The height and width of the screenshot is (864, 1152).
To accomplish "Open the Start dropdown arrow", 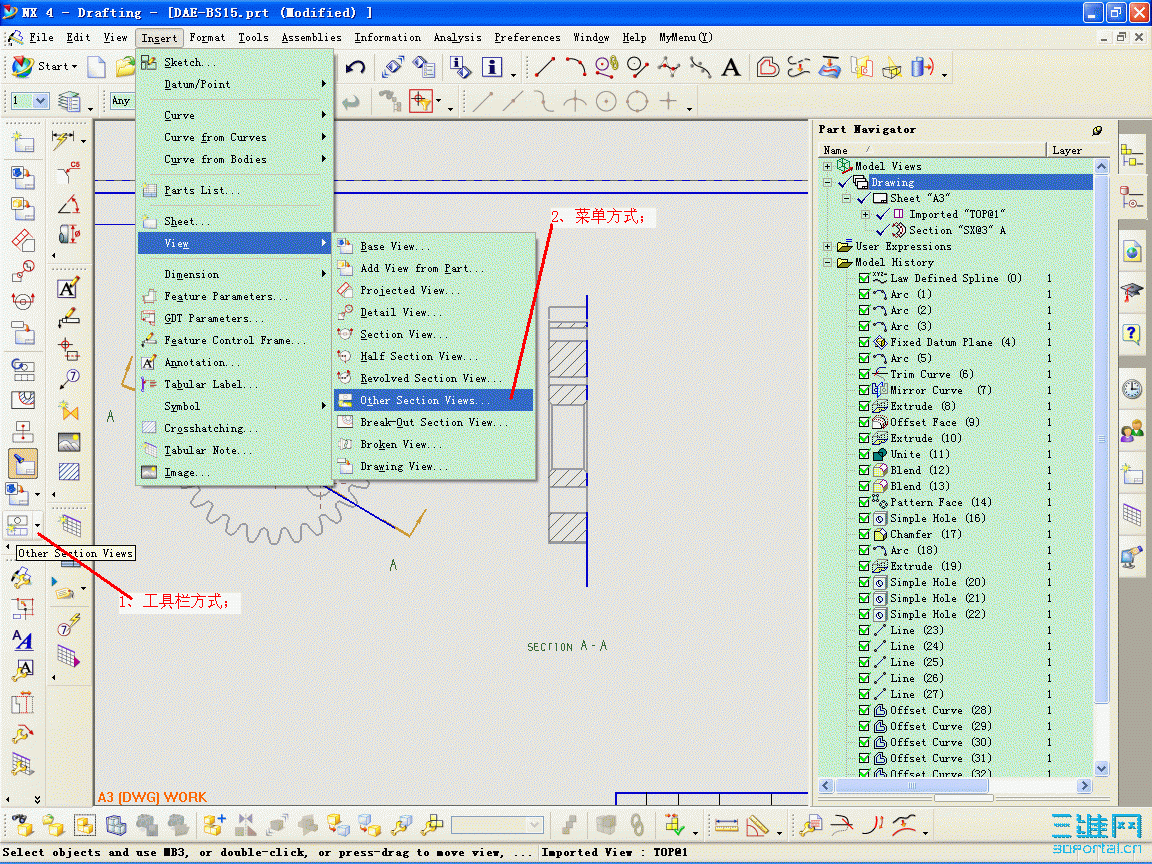I will [74, 67].
